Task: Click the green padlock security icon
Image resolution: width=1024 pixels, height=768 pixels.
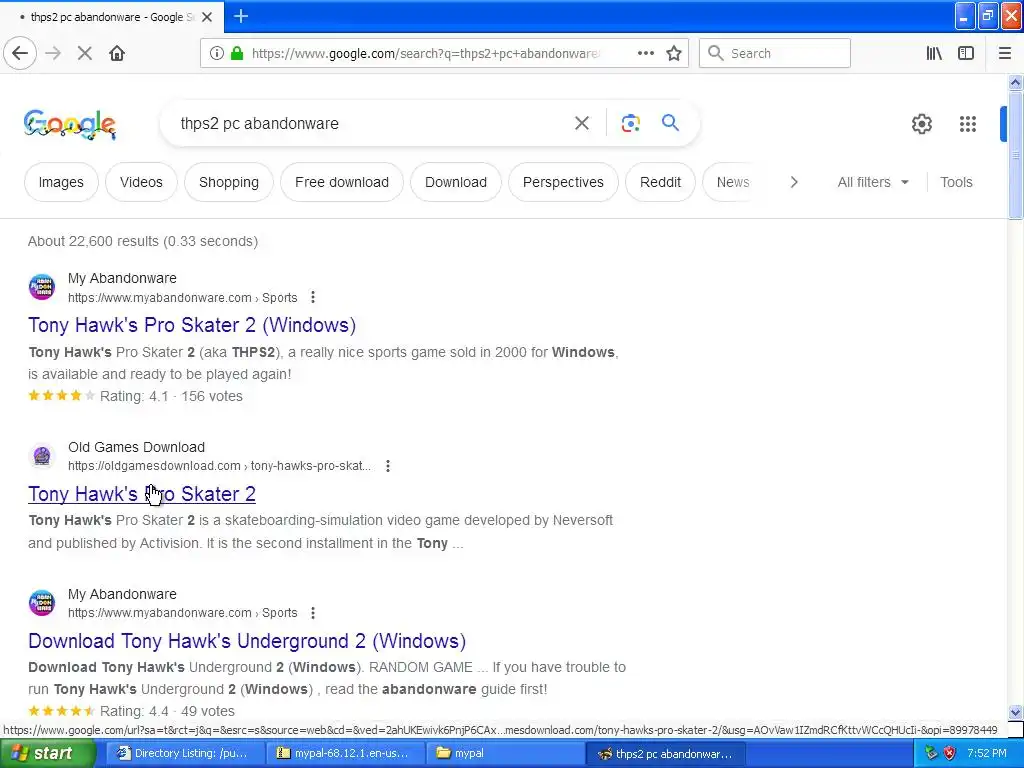Action: [x=237, y=54]
